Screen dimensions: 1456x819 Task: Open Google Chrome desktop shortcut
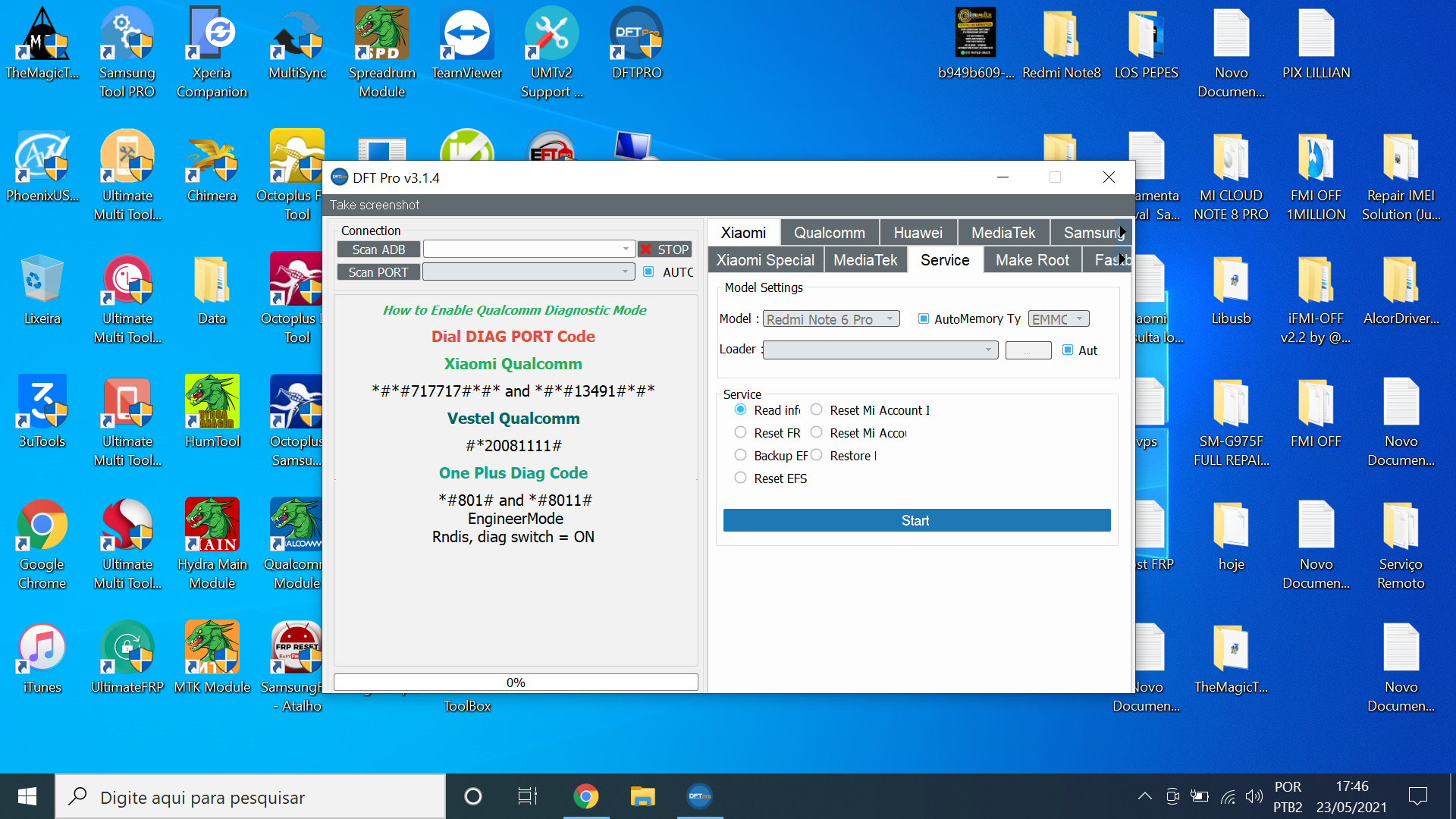pos(42,544)
